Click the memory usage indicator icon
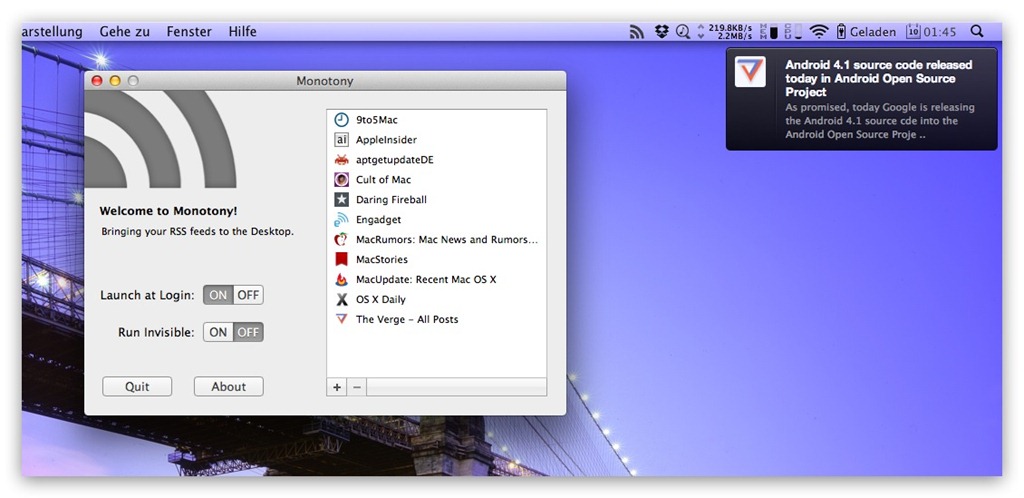1024x498 pixels. click(769, 31)
